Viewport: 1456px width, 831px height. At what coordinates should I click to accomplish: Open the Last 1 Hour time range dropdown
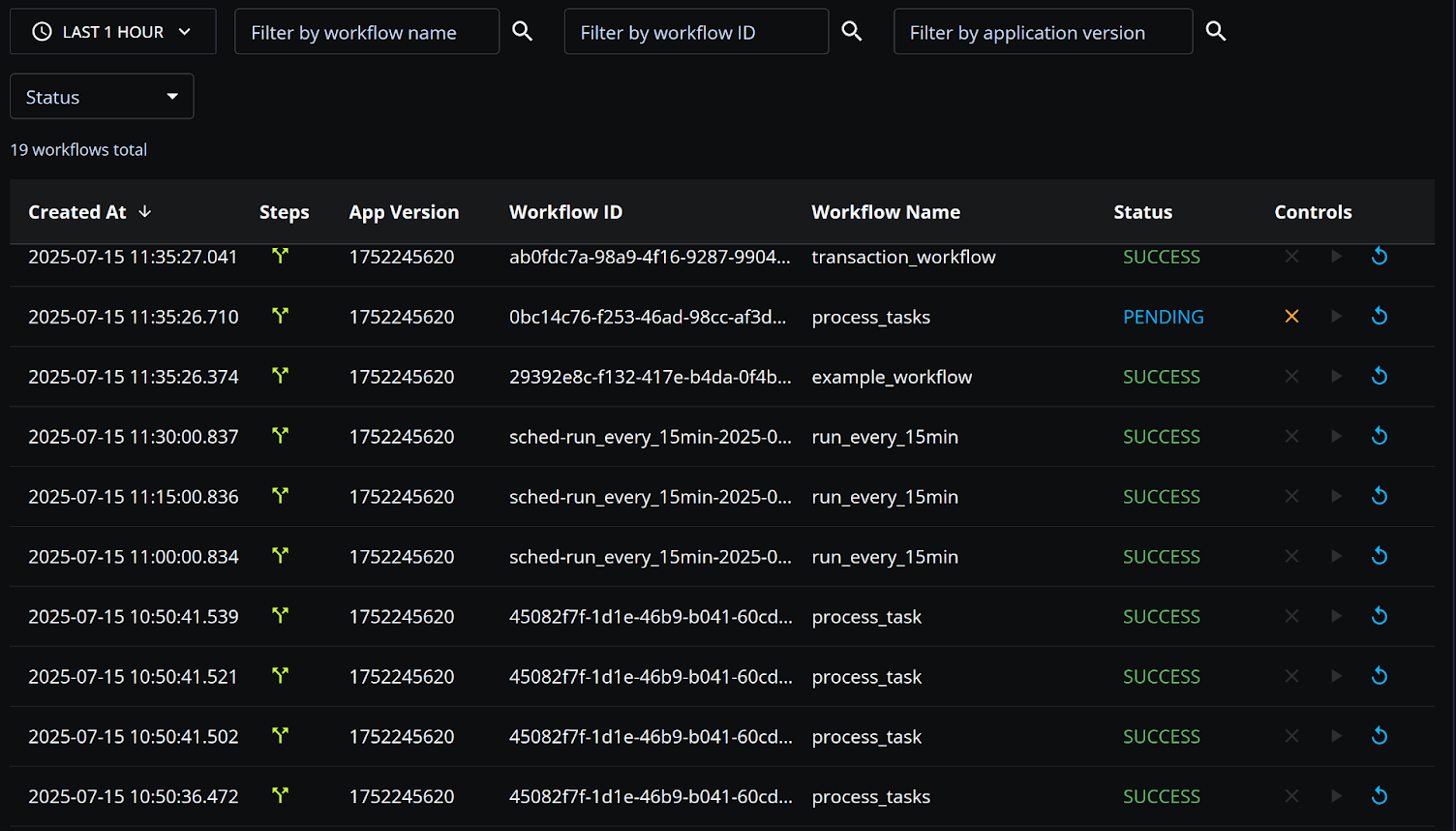112,32
